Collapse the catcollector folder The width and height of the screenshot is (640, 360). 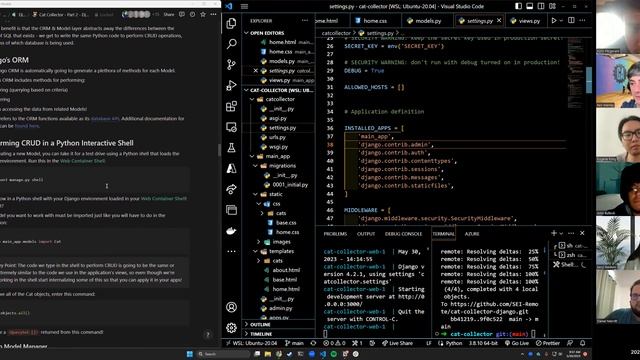(x=279, y=99)
